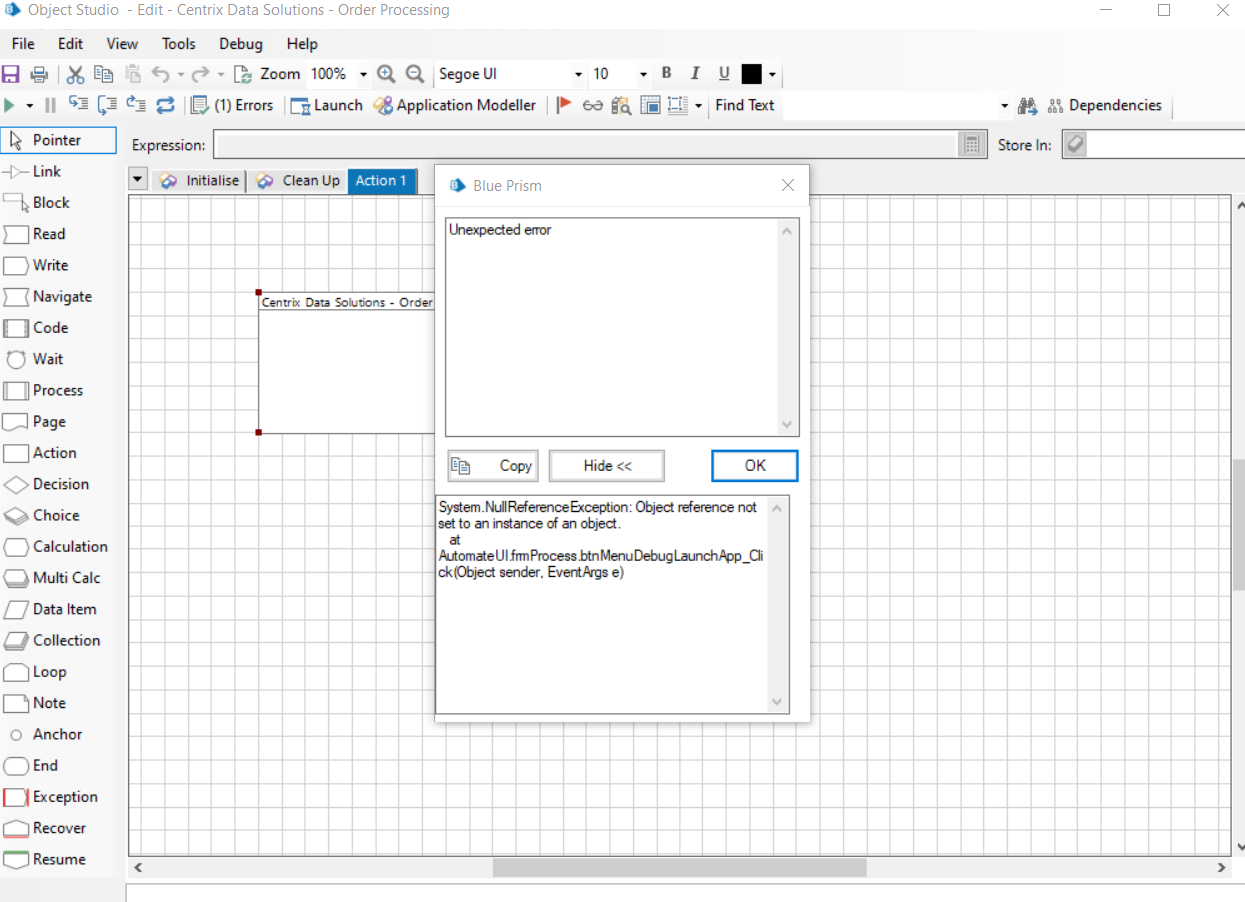The image size is (1245, 902).
Task: Toggle underline text formatting
Action: tap(723, 73)
